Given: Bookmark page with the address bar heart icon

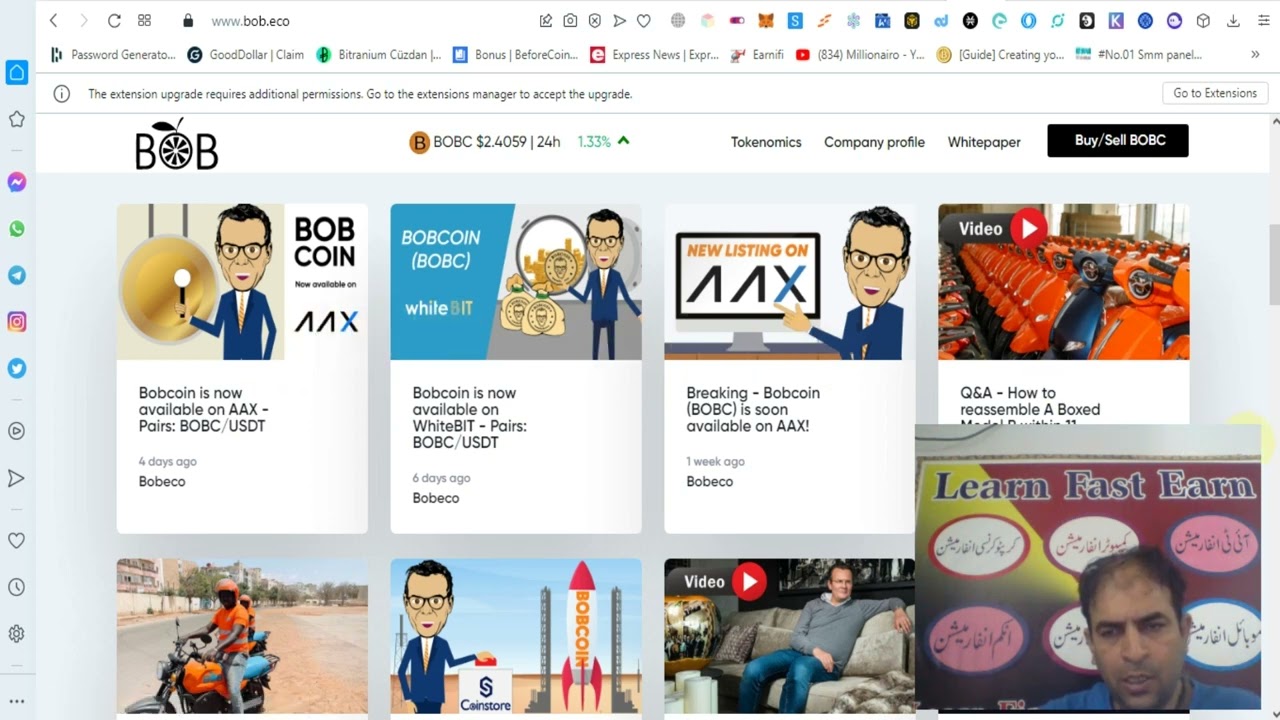Looking at the screenshot, I should tap(644, 20).
